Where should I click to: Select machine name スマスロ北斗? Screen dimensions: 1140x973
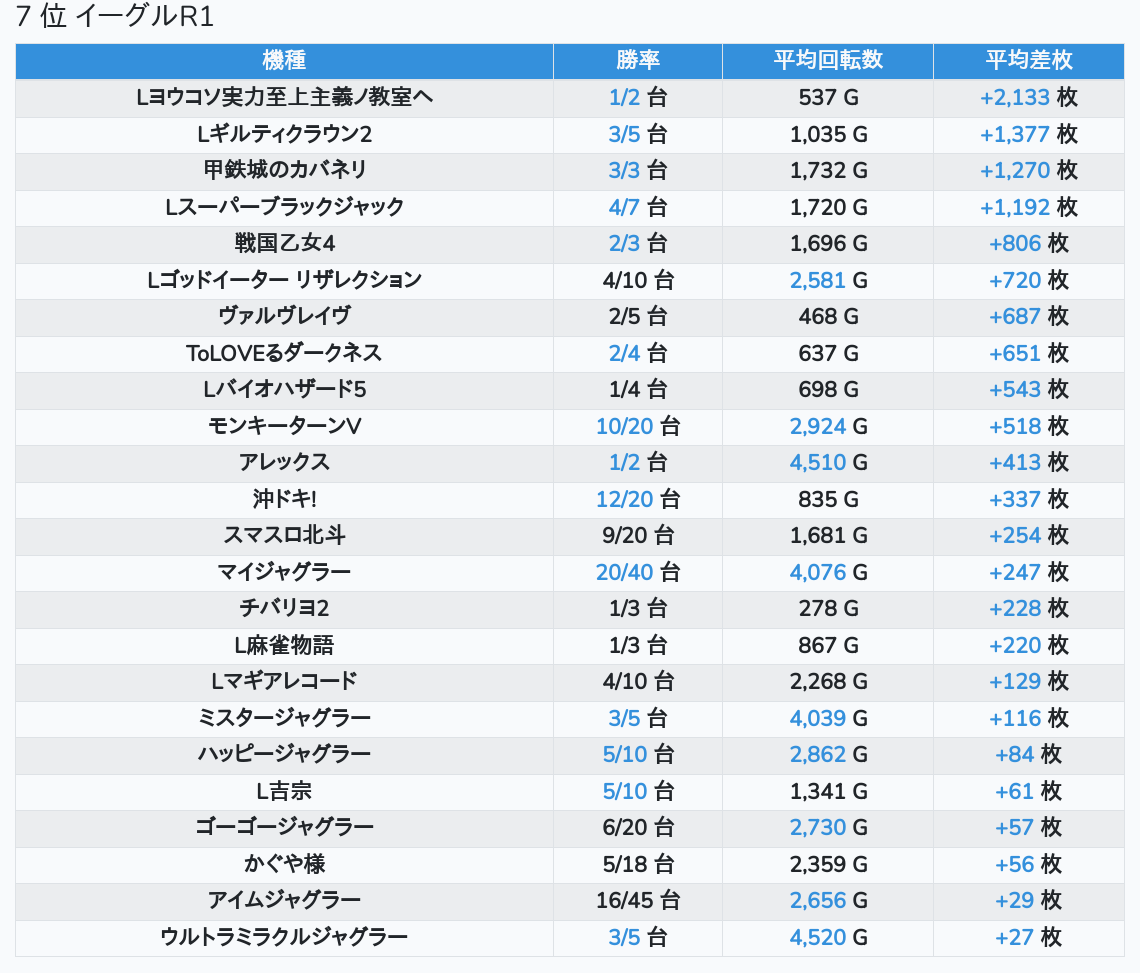coord(284,536)
